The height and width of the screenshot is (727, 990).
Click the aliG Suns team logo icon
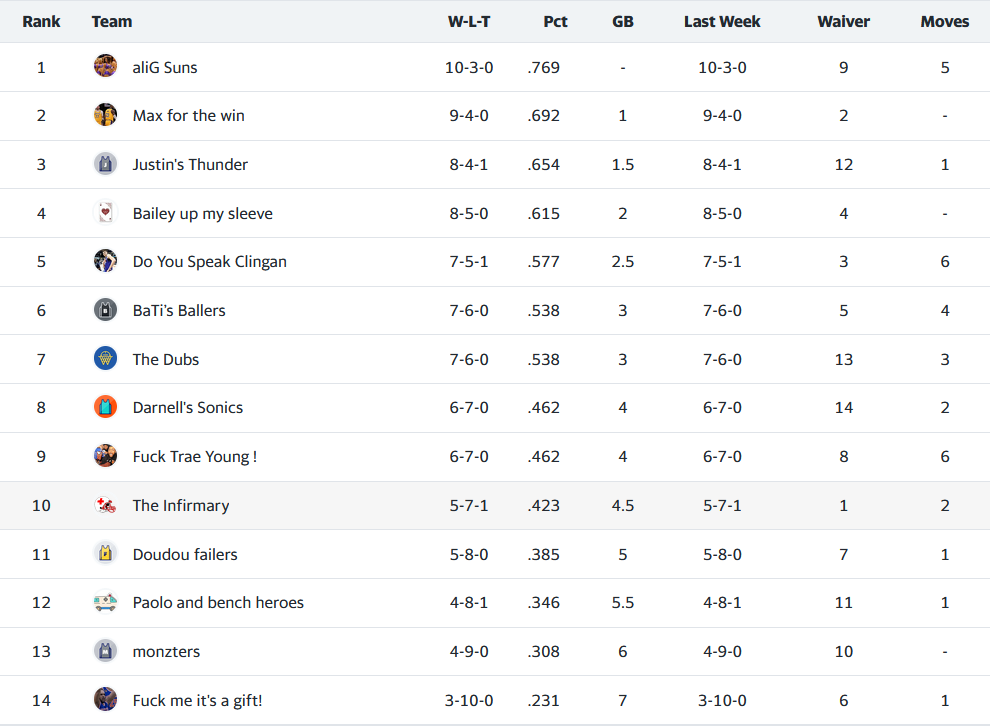pos(105,67)
